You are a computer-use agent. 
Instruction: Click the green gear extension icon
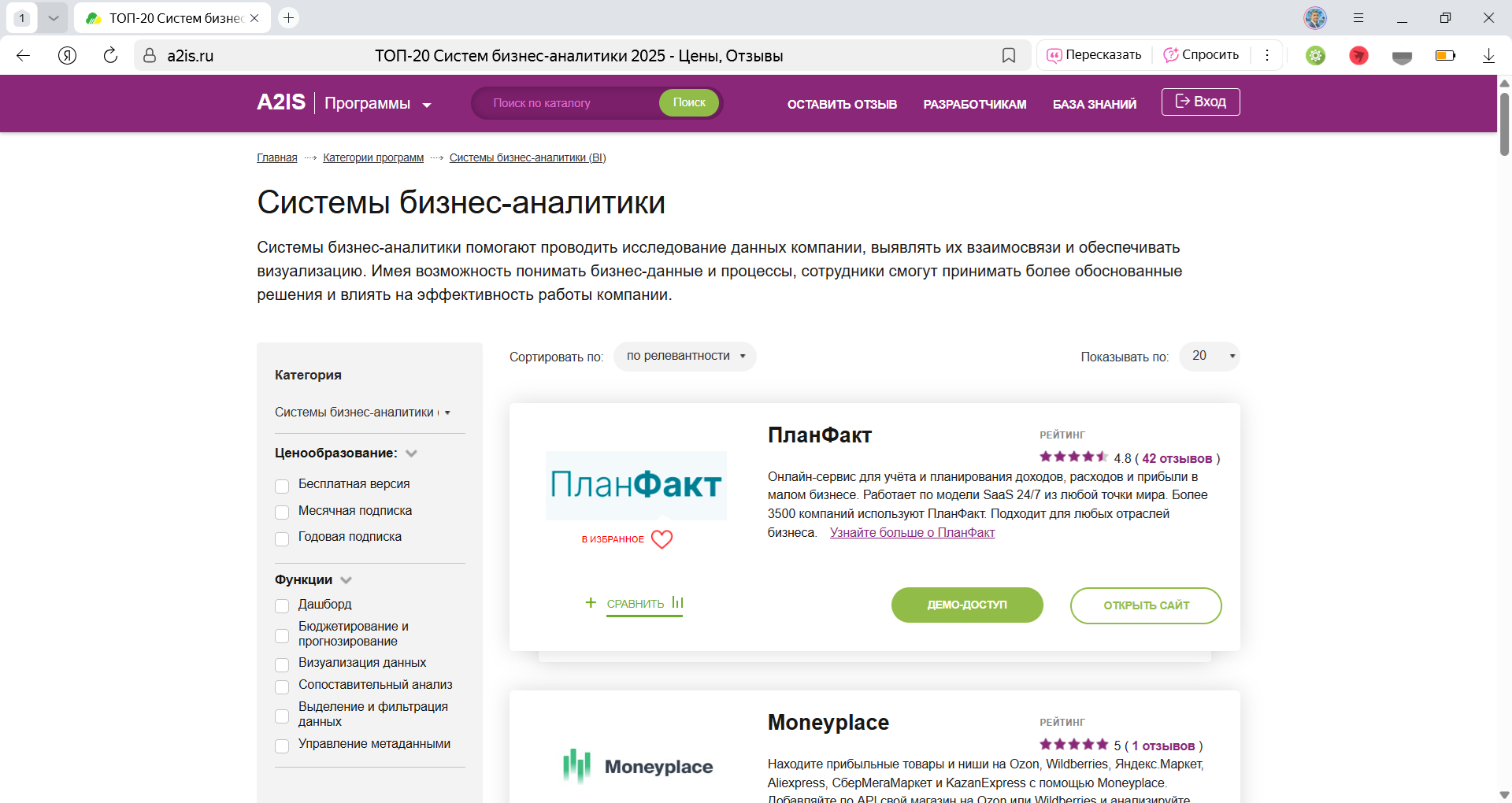pos(1315,55)
